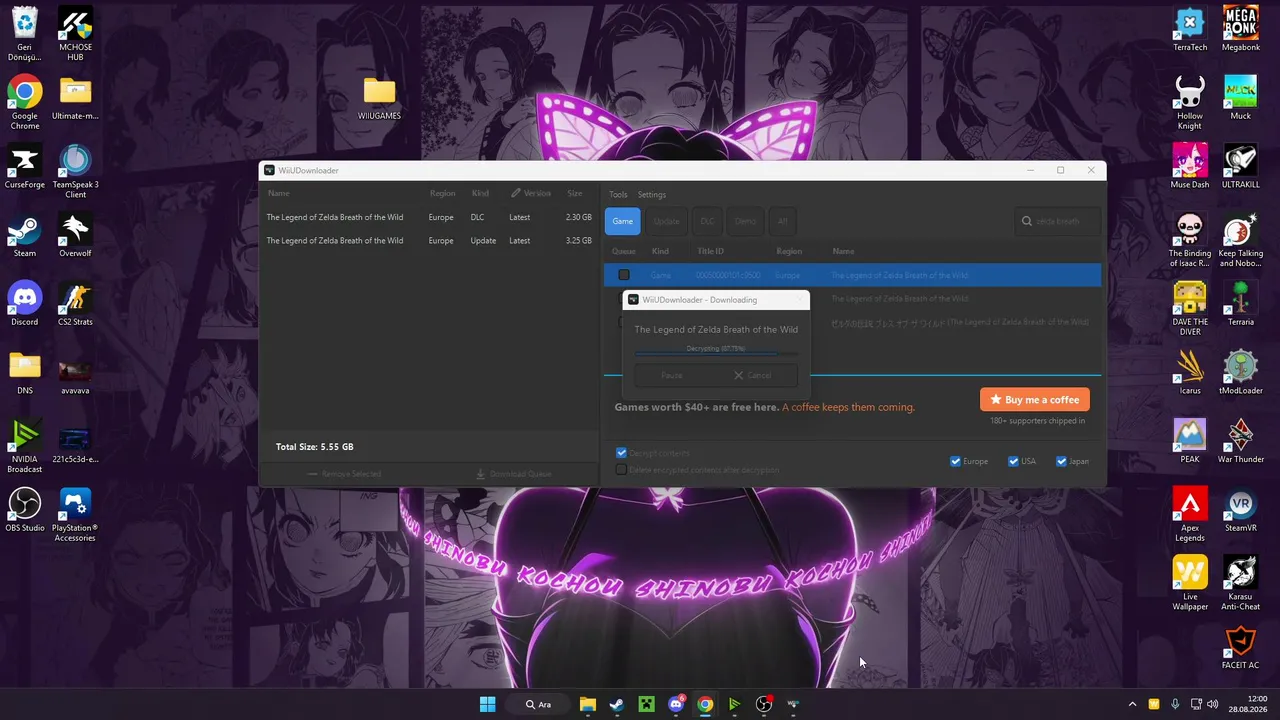Image resolution: width=1280 pixels, height=720 pixels.
Task: Open the tModLoader desktop shortcut
Action: coord(1241,373)
